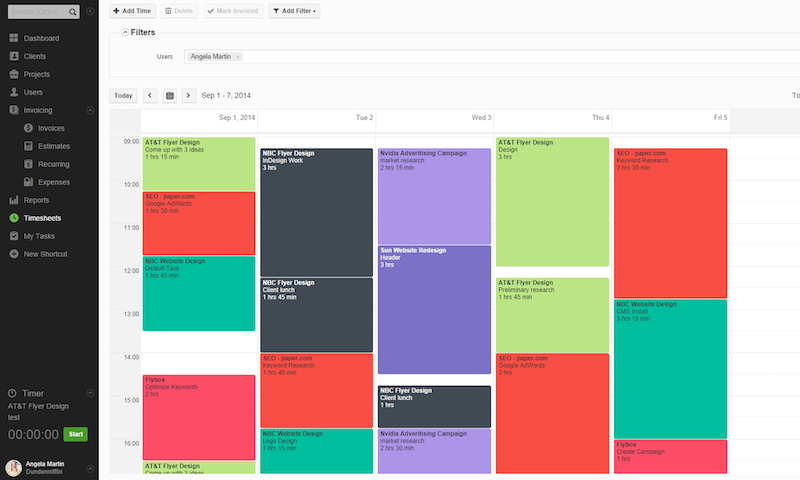Screen dimensions: 800x480
Task: Select Thursday SEO Google AdWords 3 hrs entry
Action: point(552,413)
